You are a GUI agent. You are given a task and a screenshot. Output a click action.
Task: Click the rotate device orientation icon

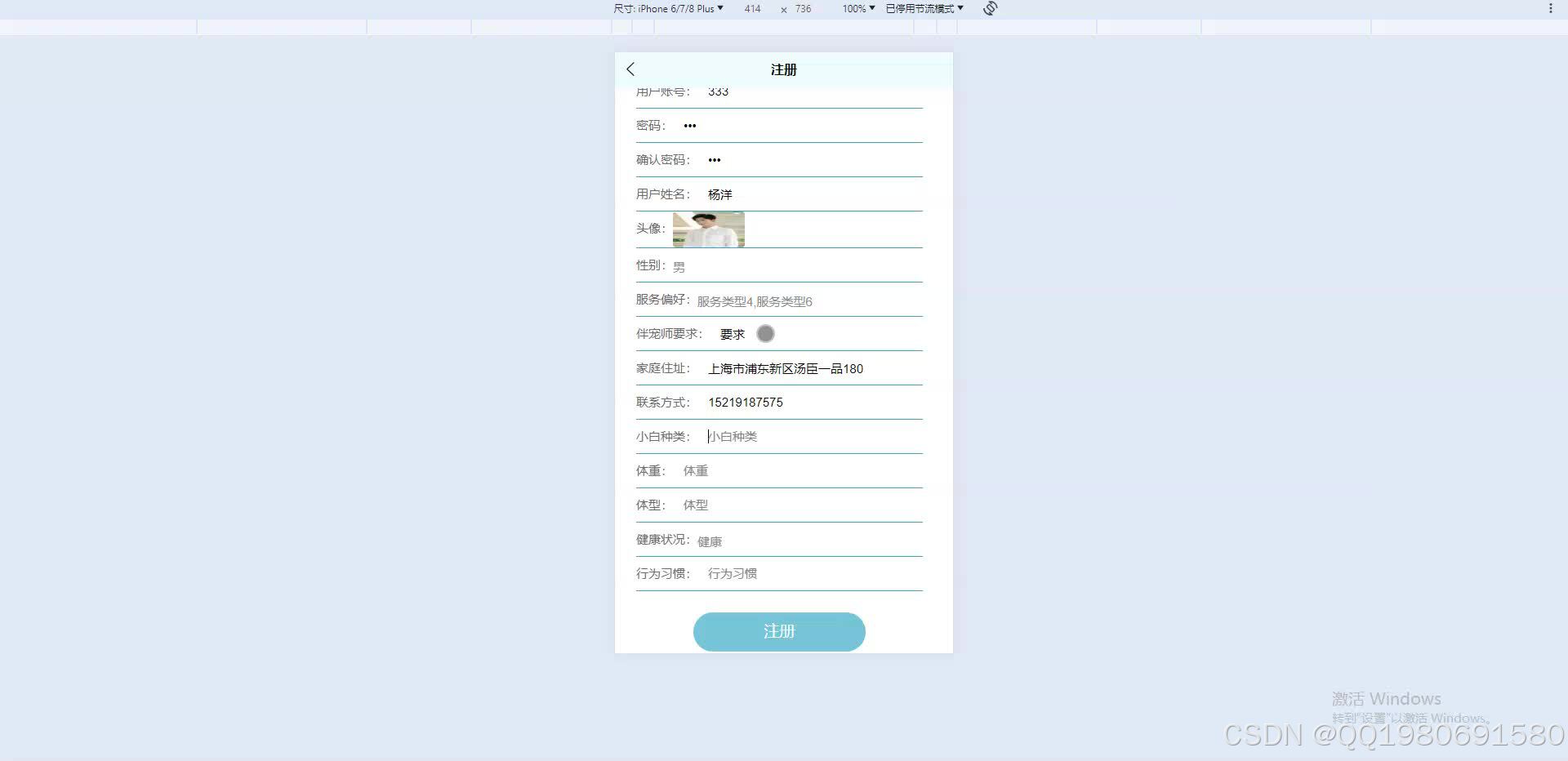pyautogui.click(x=989, y=9)
